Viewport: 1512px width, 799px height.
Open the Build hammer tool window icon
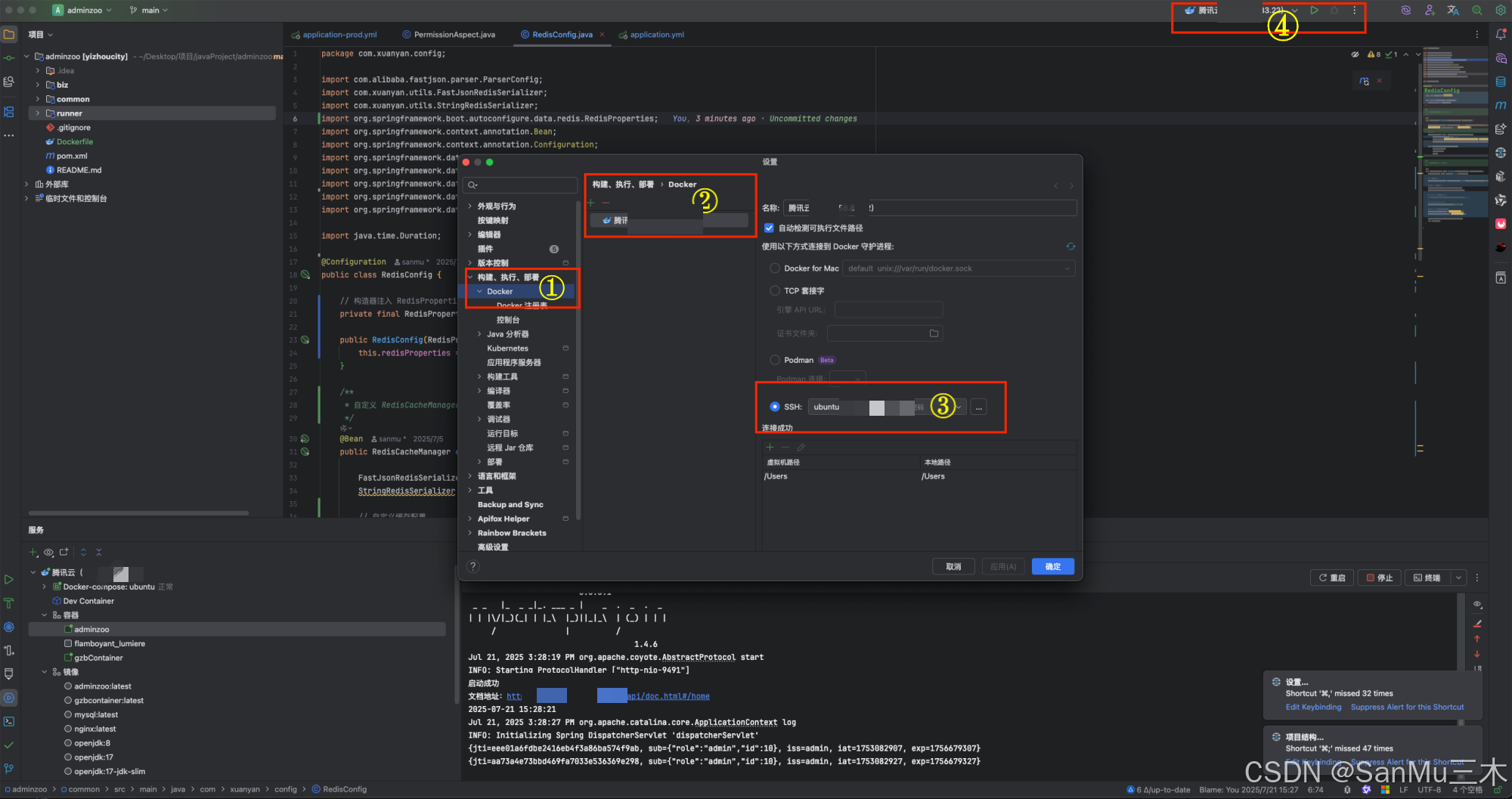(x=9, y=603)
